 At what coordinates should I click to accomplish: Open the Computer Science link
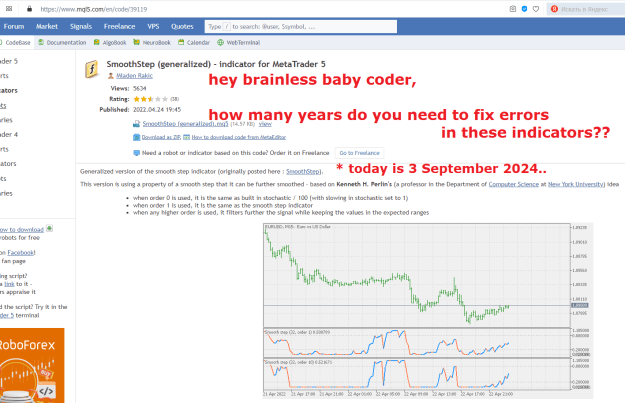(513, 184)
